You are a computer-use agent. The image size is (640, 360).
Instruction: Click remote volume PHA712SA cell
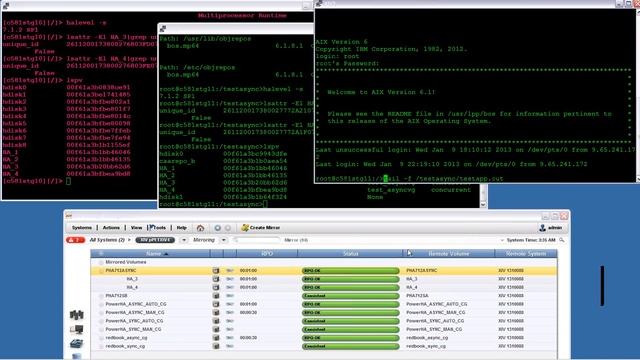click(x=417, y=296)
